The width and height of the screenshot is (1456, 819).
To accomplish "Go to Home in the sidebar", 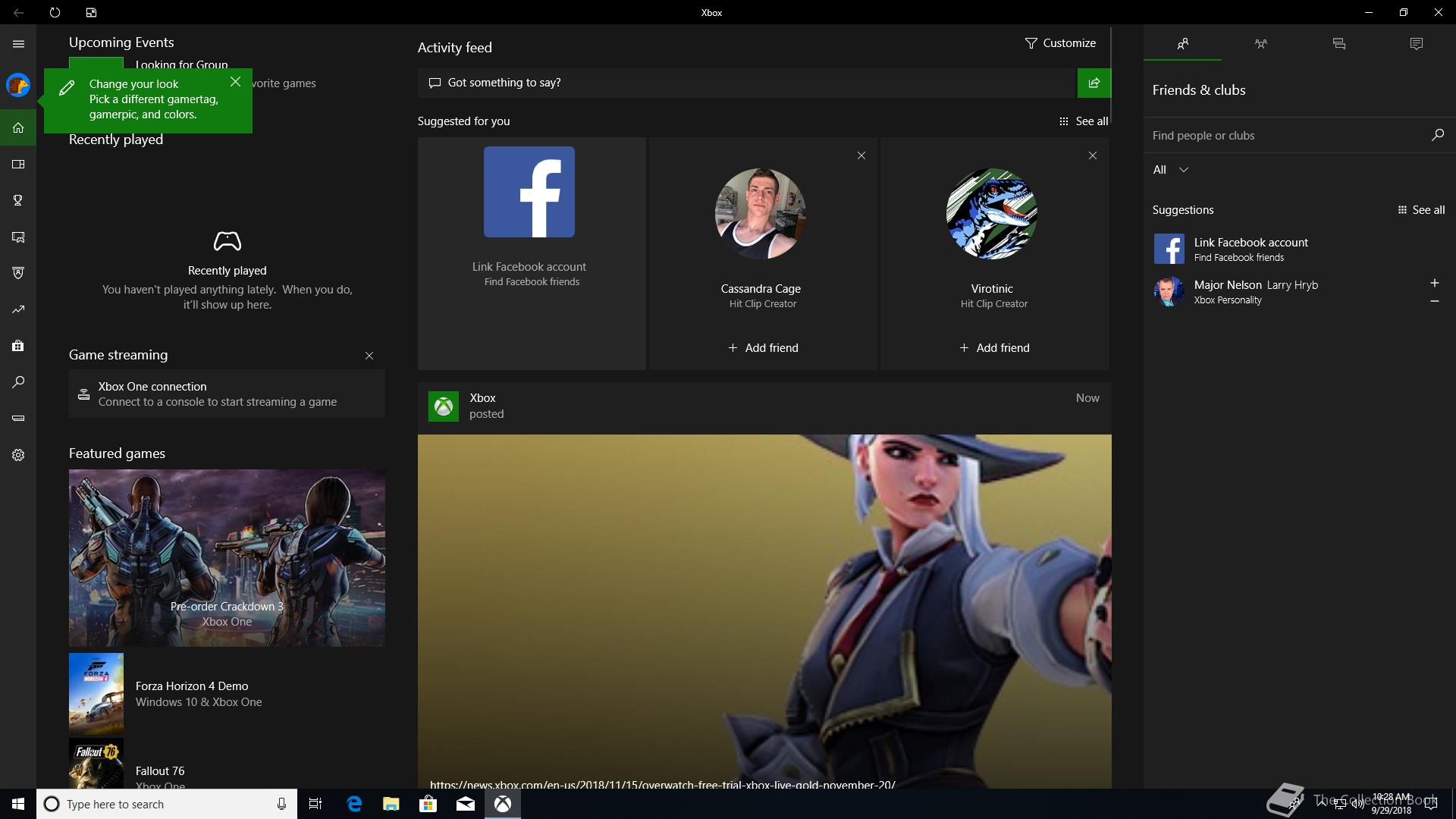I will (18, 127).
